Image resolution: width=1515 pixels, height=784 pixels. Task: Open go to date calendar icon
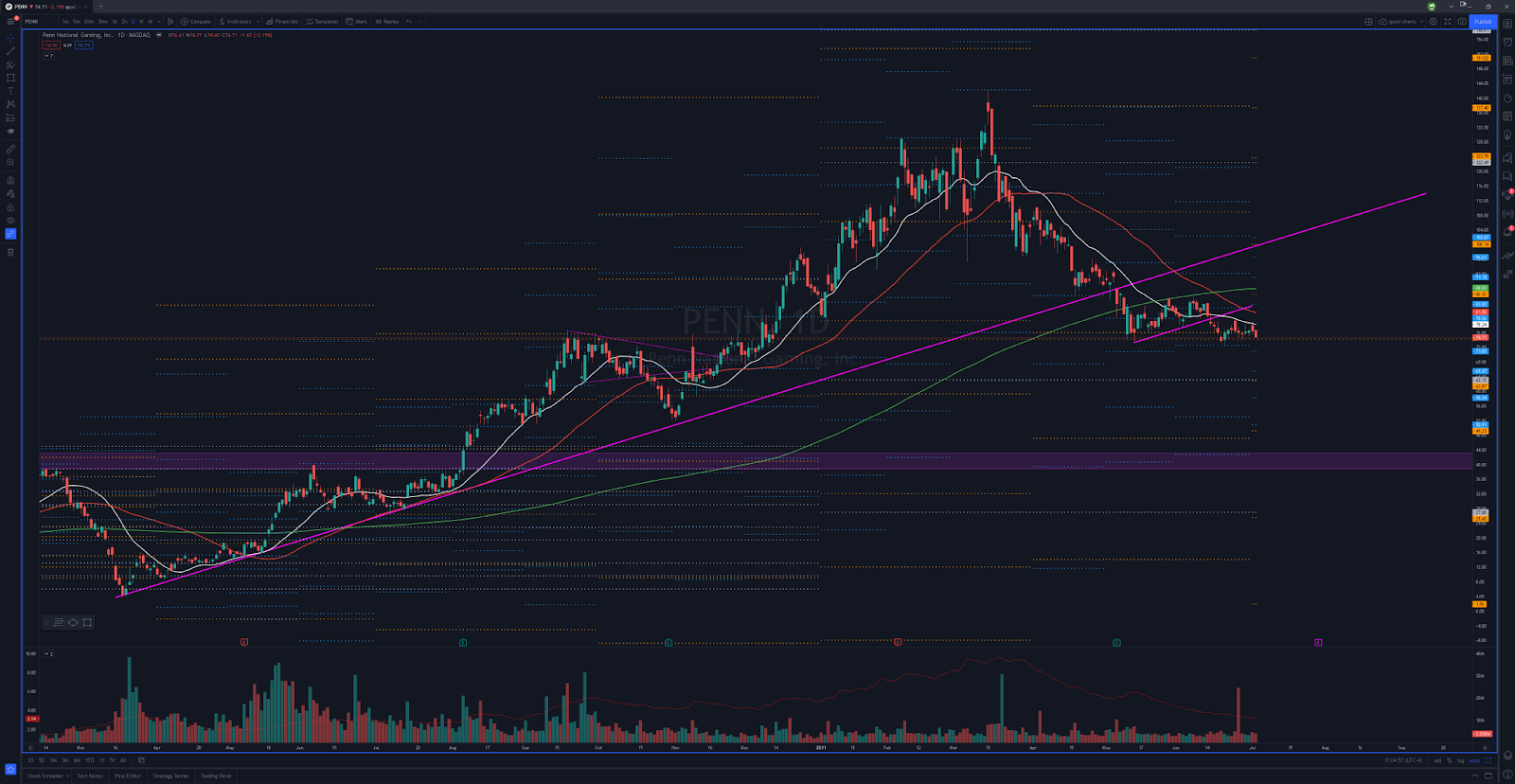[x=141, y=760]
